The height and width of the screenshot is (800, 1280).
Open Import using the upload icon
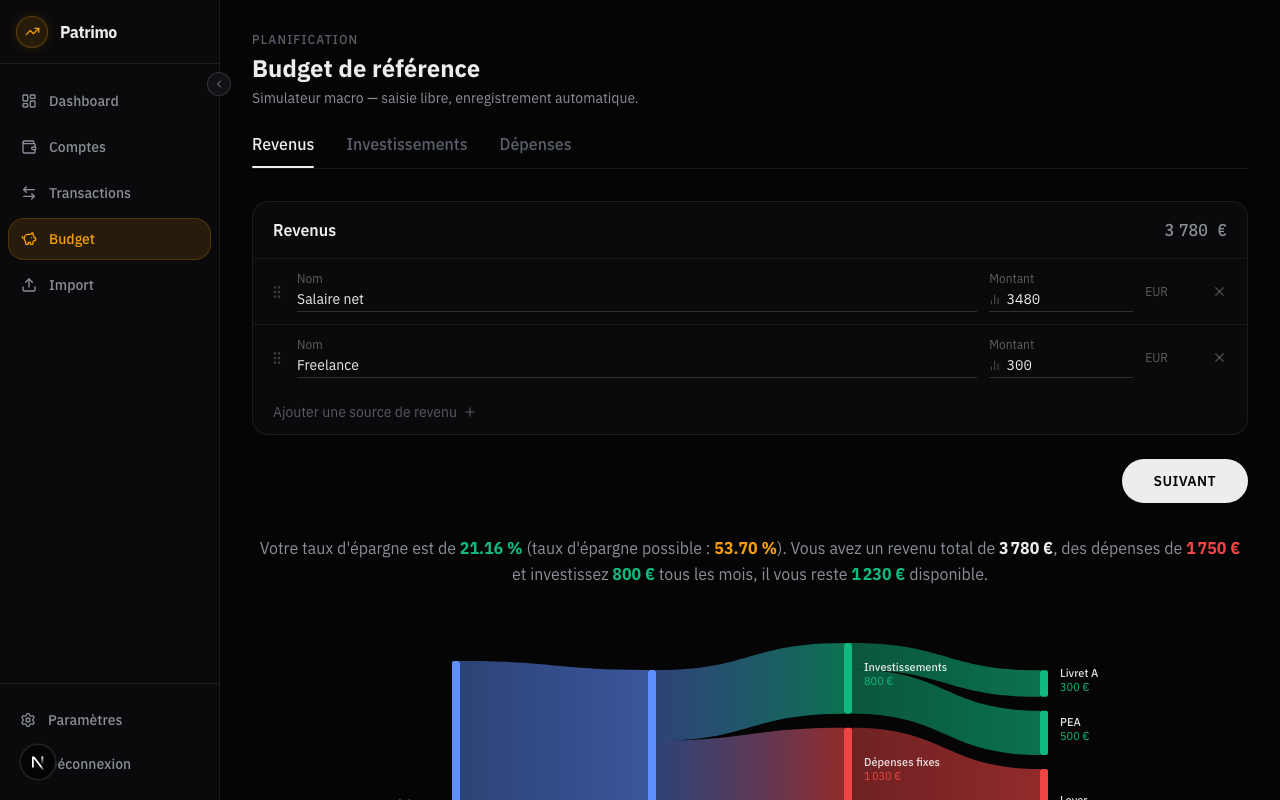click(x=30, y=285)
